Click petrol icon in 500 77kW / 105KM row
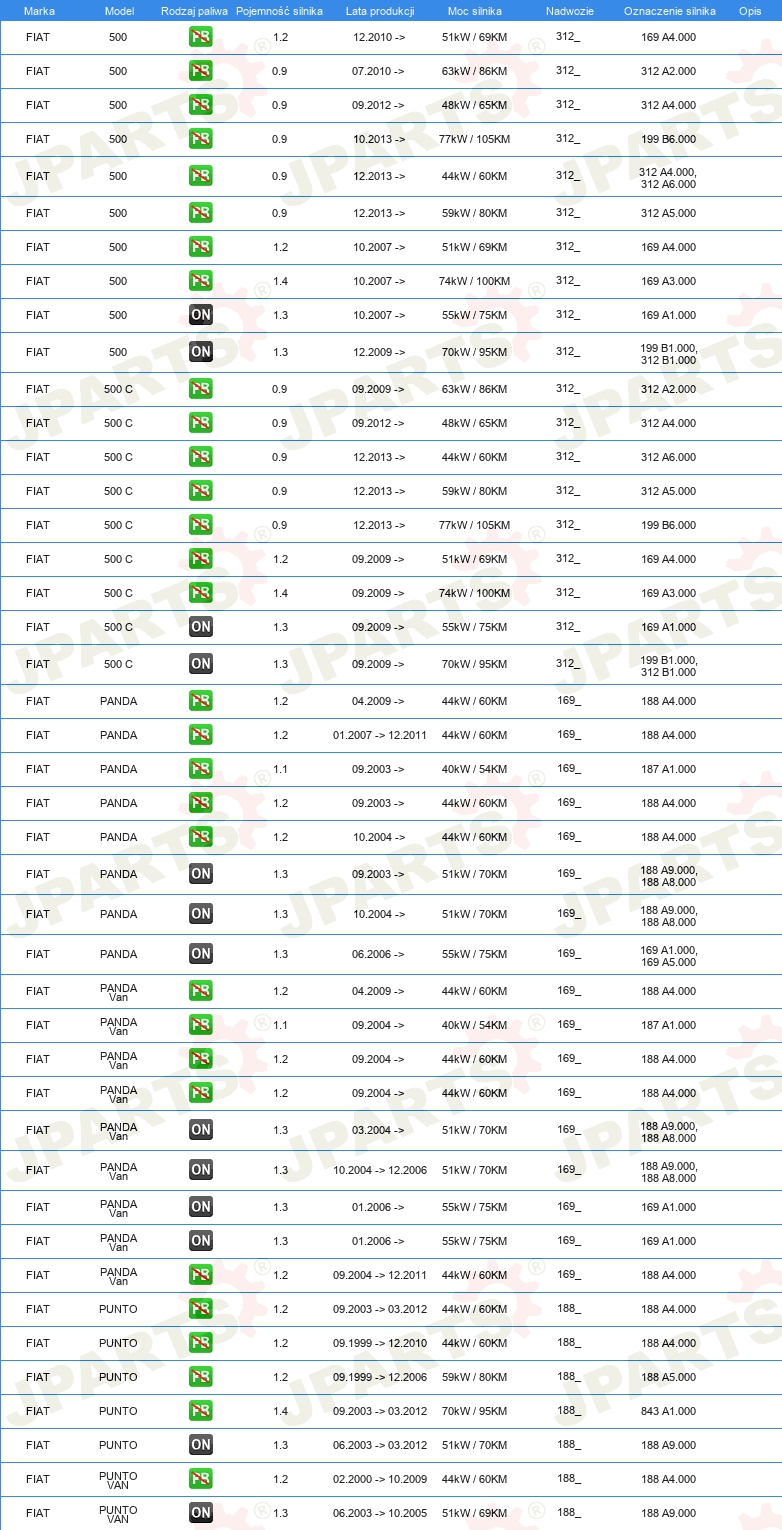 [x=200, y=139]
